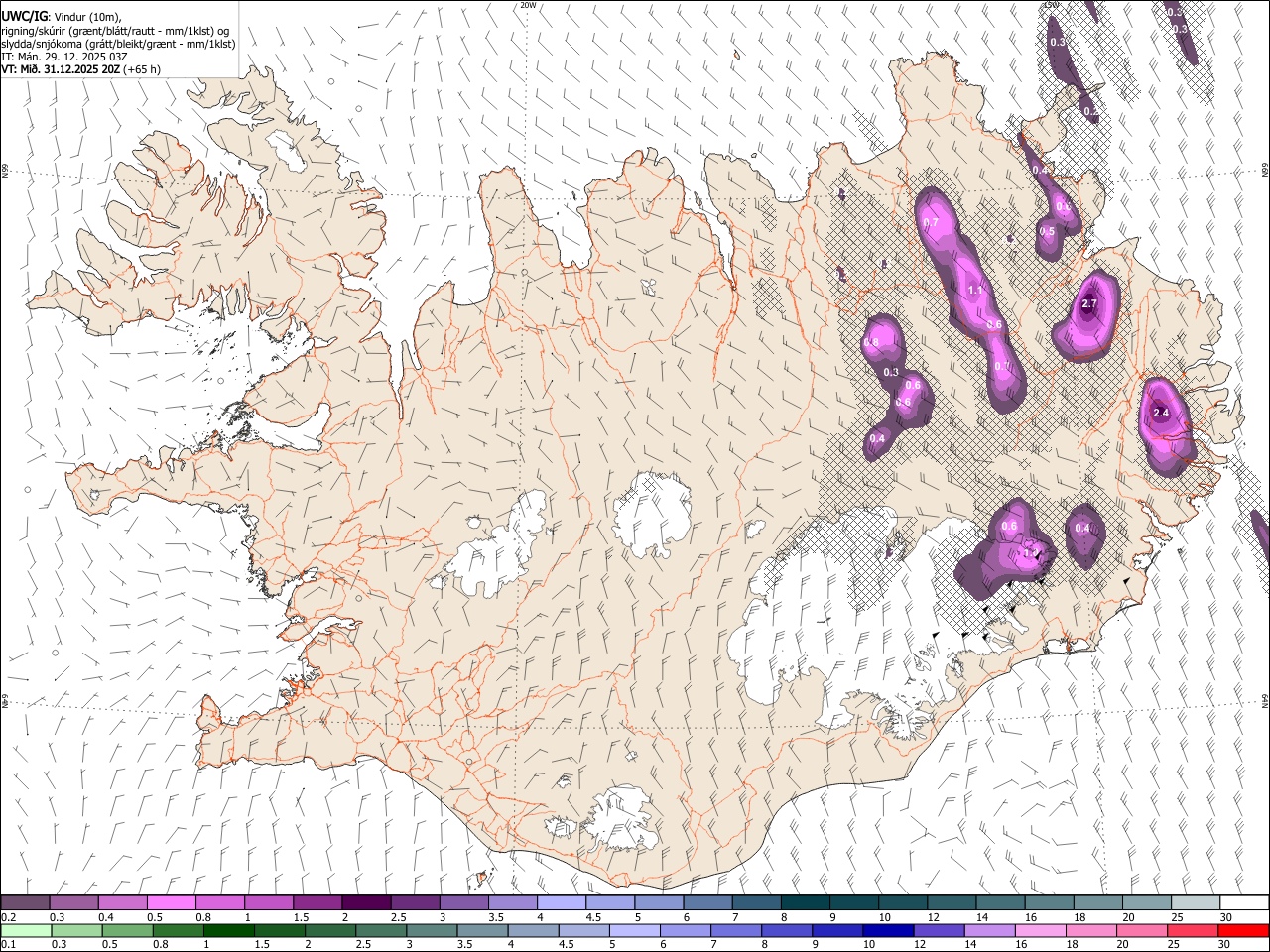Click the dark green rain swatch between 1 and 1.5
Screen dimensions: 1270x952
coord(228,930)
